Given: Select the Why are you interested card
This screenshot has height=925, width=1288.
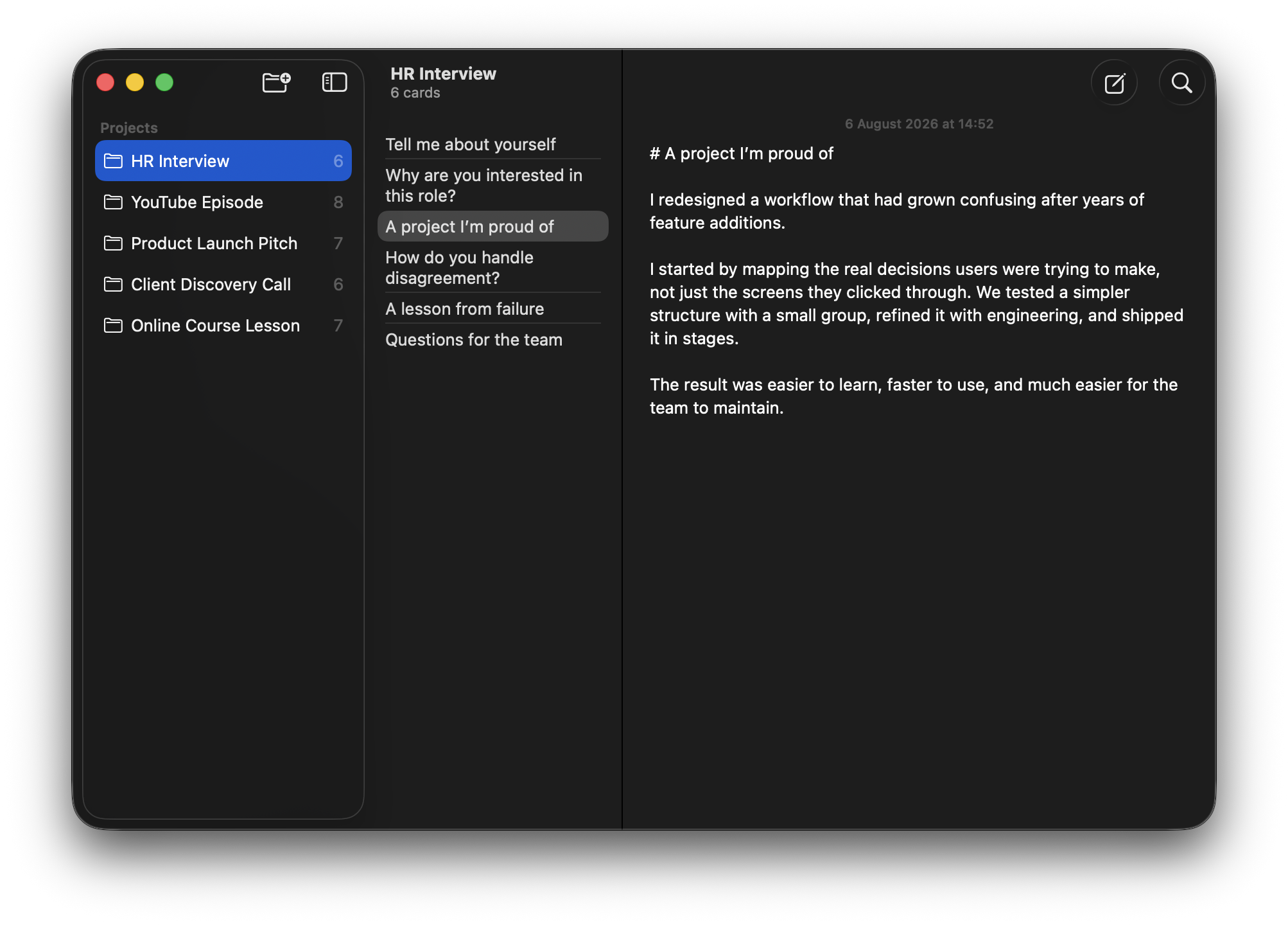Looking at the screenshot, I should 492,185.
